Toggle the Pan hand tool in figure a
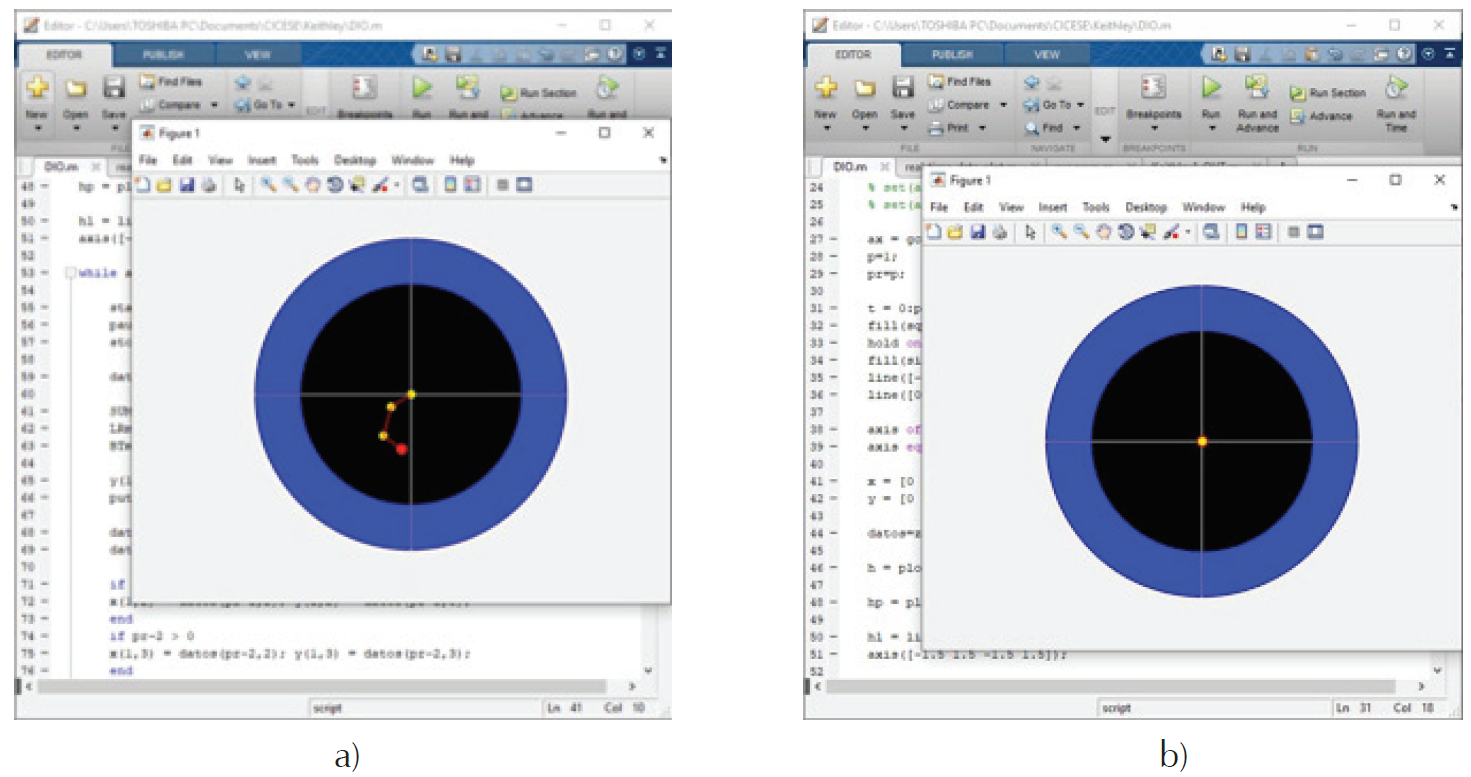 pyautogui.click(x=312, y=185)
